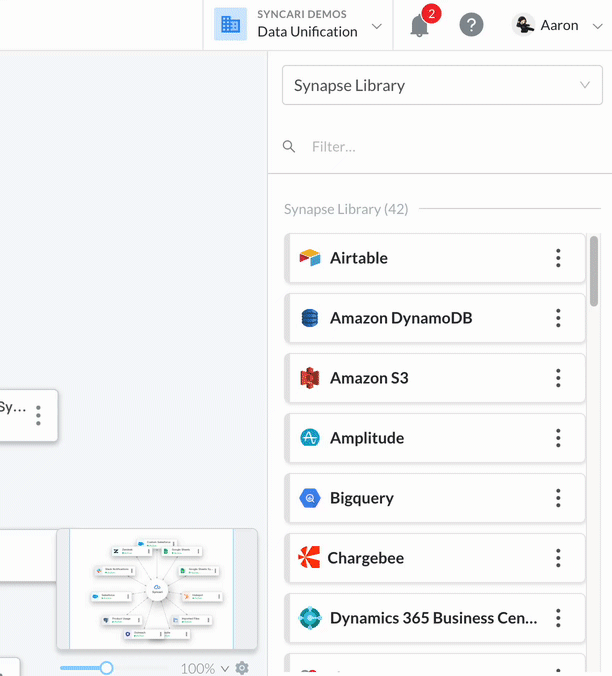Expand the Data Unification workspace chevron

tap(377, 26)
